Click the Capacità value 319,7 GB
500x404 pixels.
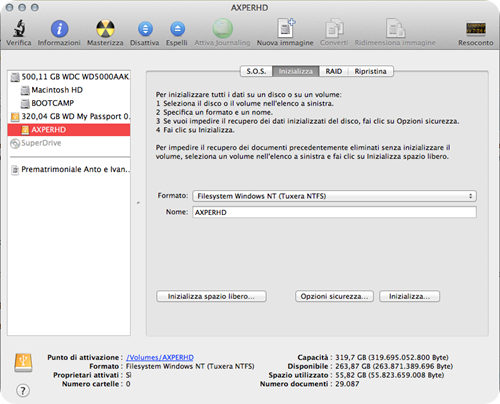coord(392,357)
